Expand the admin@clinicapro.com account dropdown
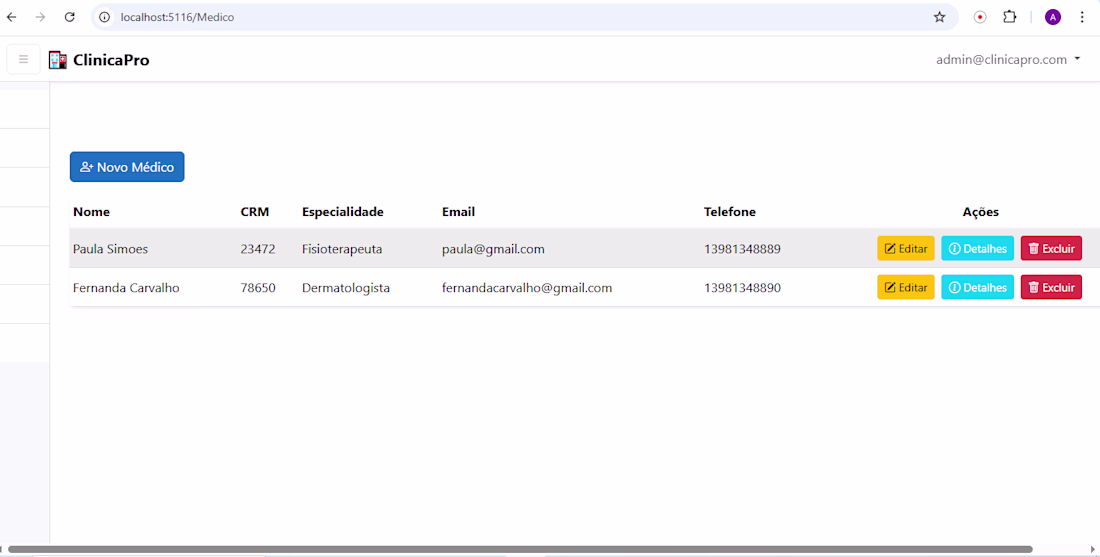 1008,60
